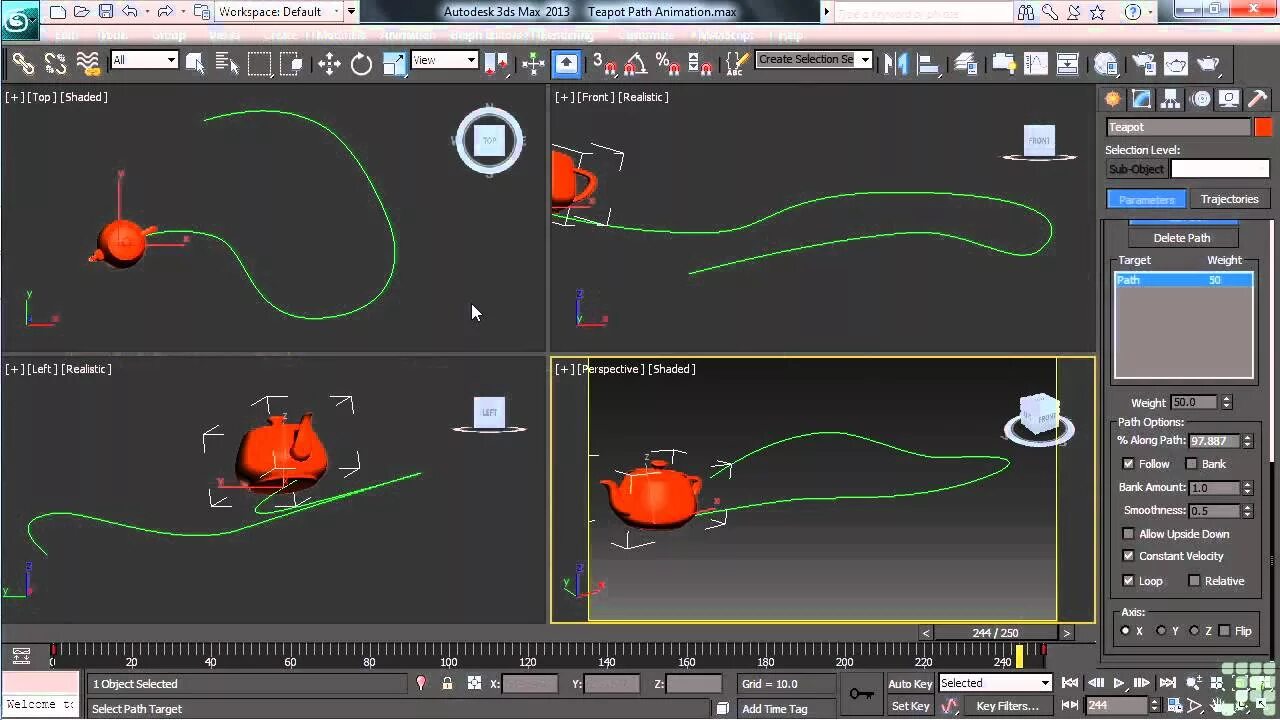
Task: Toggle the Auto Key button
Action: 910,684
